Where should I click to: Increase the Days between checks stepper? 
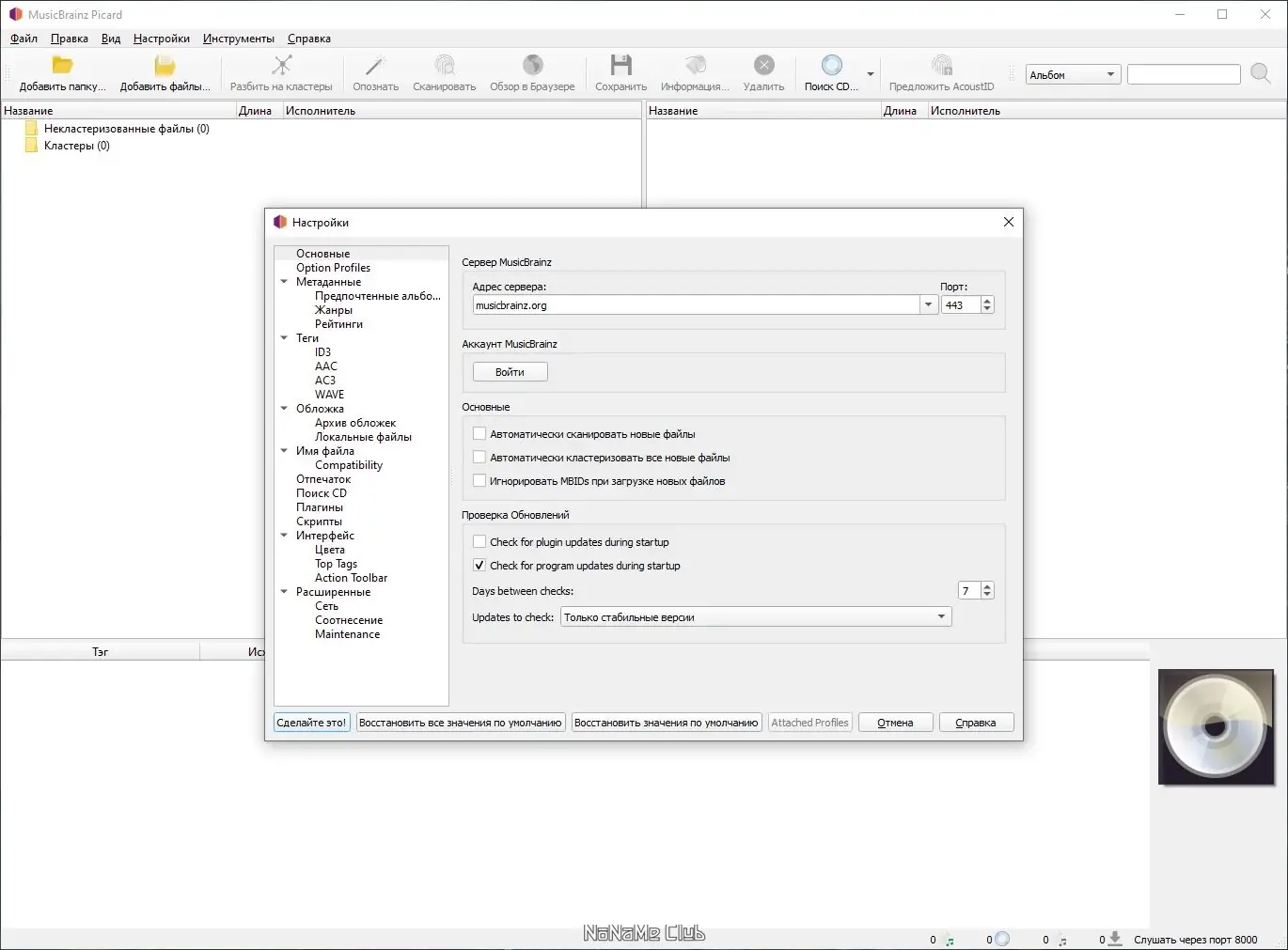[987, 586]
